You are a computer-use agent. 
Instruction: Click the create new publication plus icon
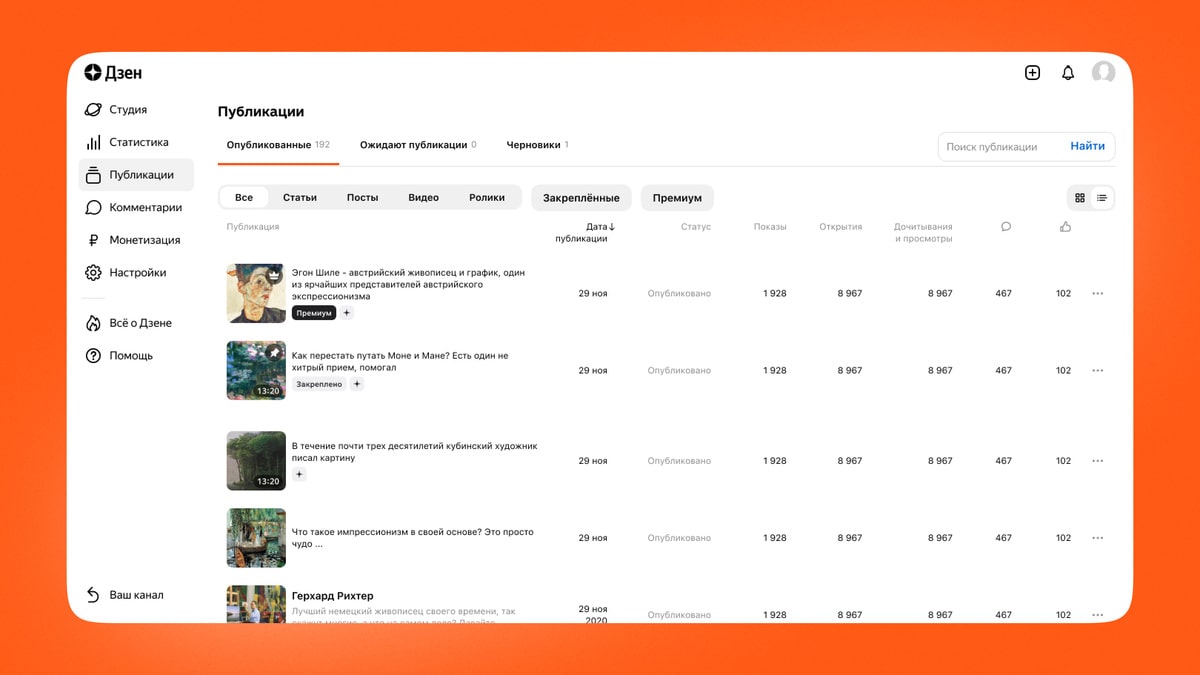(1033, 73)
